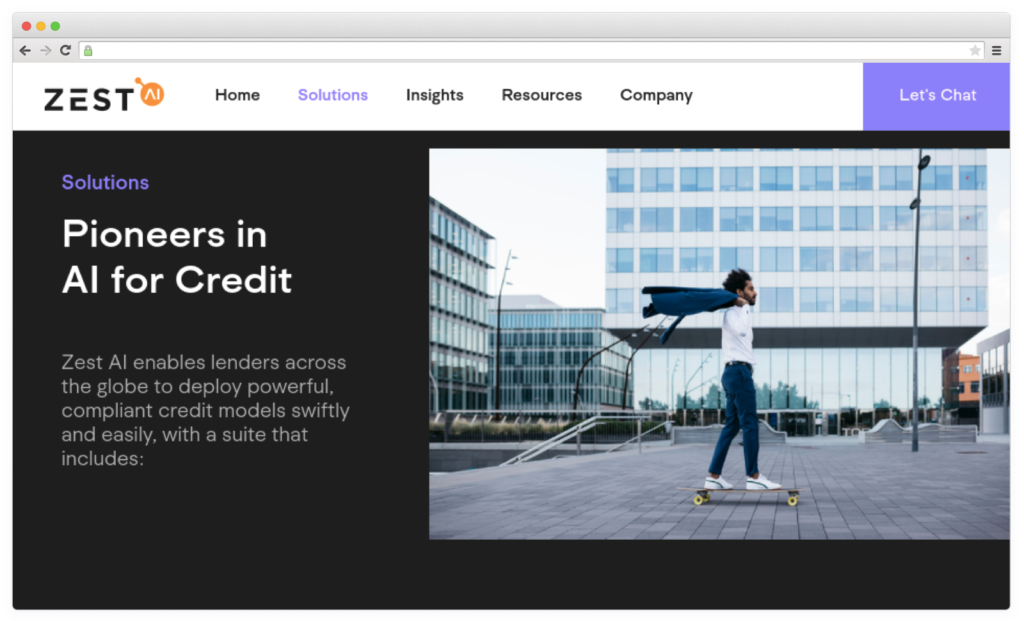The width and height of the screenshot is (1024, 621).
Task: Select the Solutions navigation item
Action: (332, 95)
